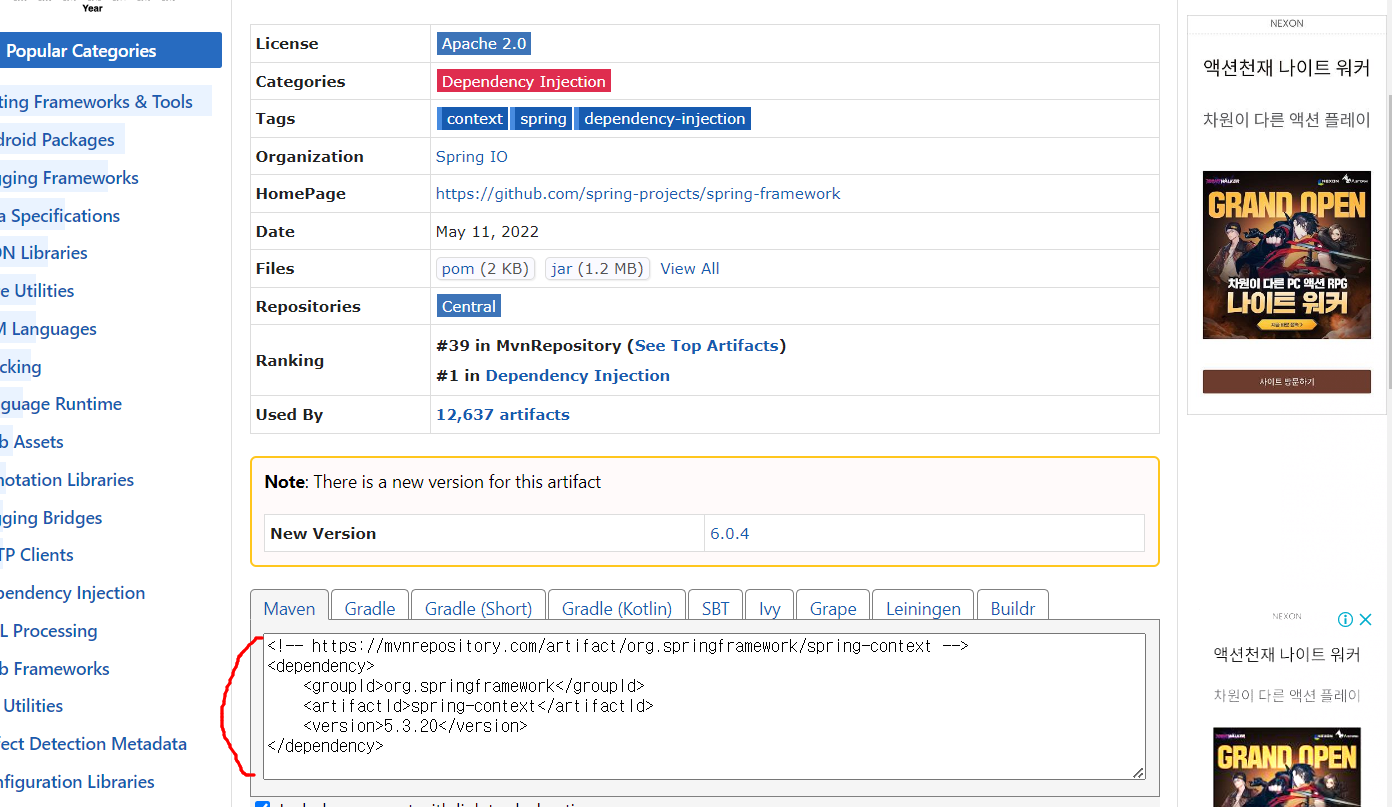Click lower ad title 액션천재 나이트 워커
The width and height of the screenshot is (1392, 807).
pyautogui.click(x=1286, y=655)
